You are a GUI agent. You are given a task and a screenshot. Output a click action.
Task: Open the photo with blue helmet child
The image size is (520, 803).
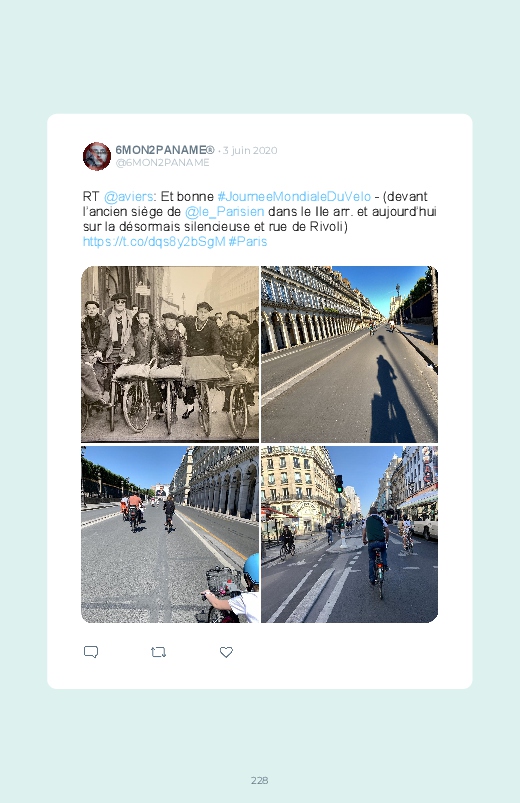pyautogui.click(x=170, y=534)
